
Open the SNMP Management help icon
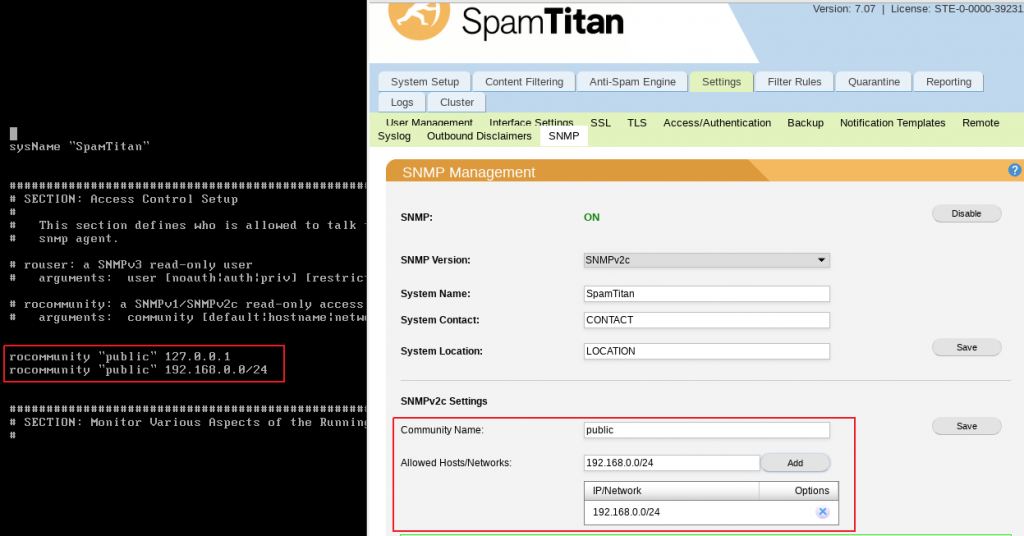[x=1015, y=171]
